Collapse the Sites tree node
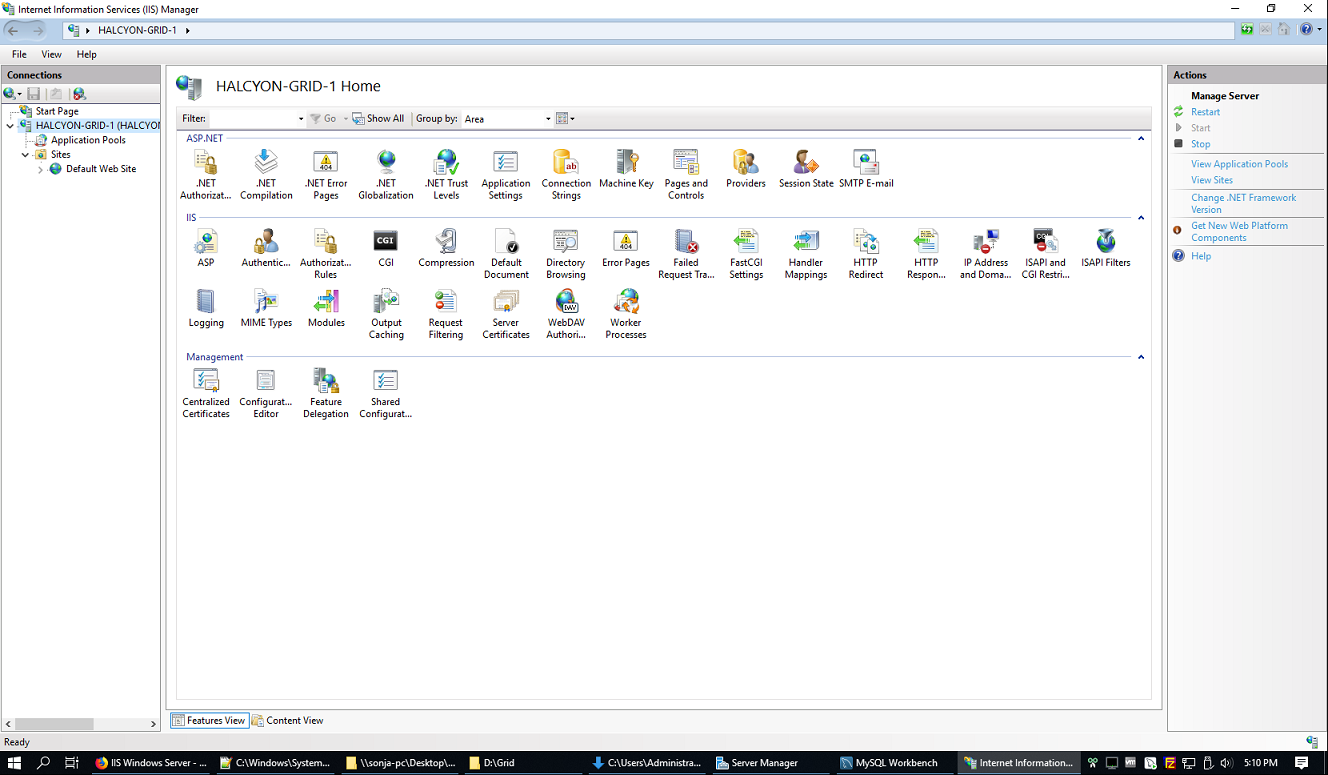The height and width of the screenshot is (775, 1328). (25, 155)
